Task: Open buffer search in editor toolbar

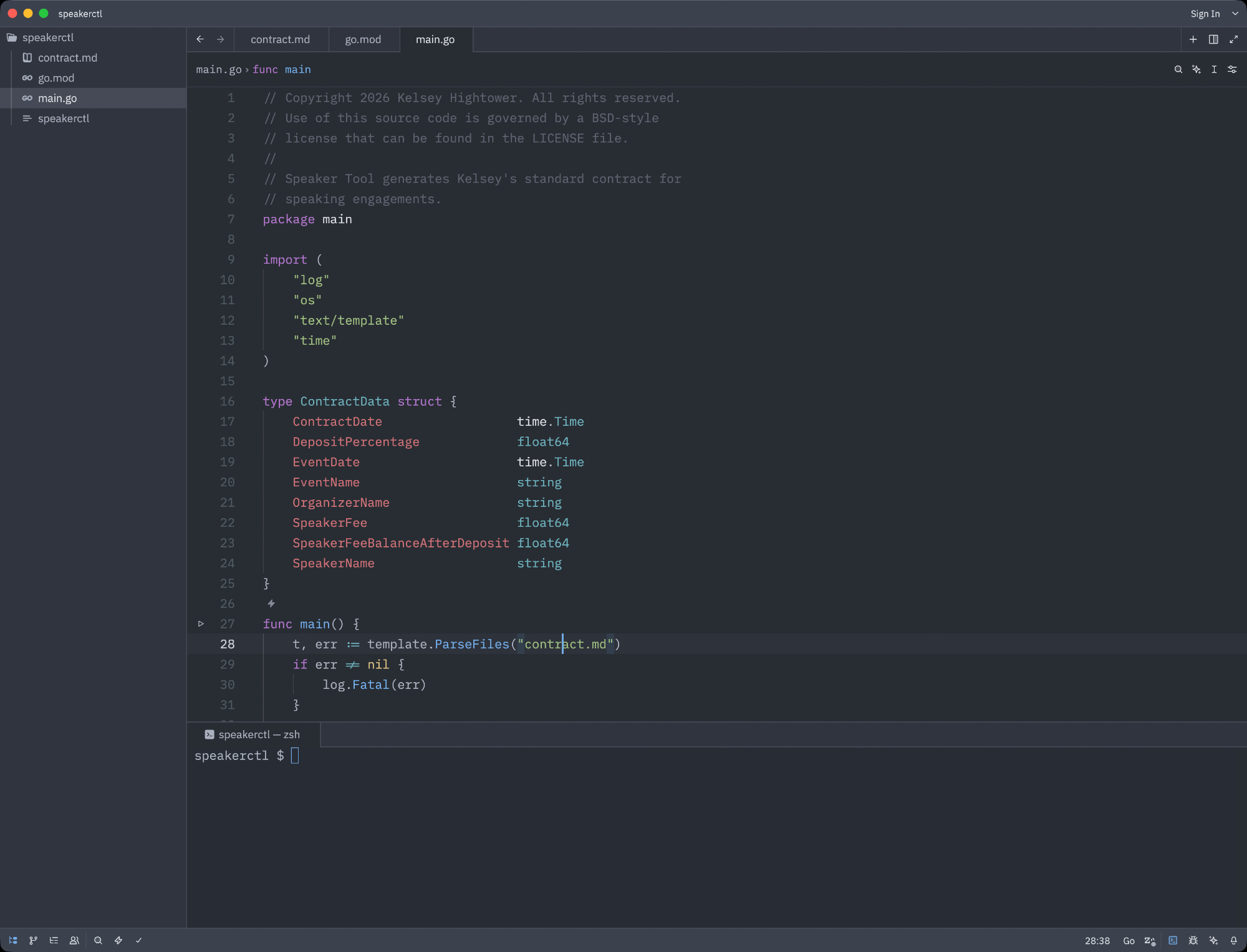Action: coord(1178,69)
